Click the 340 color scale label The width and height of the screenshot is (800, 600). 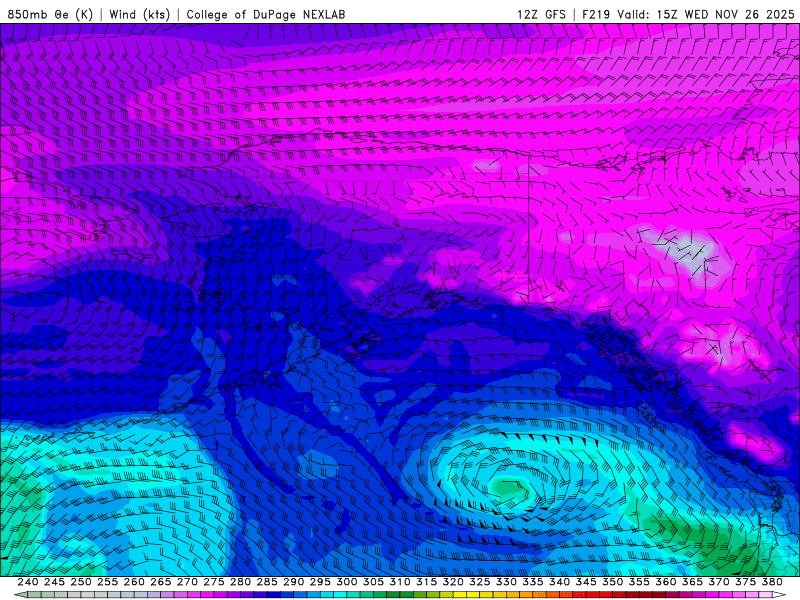pos(559,582)
